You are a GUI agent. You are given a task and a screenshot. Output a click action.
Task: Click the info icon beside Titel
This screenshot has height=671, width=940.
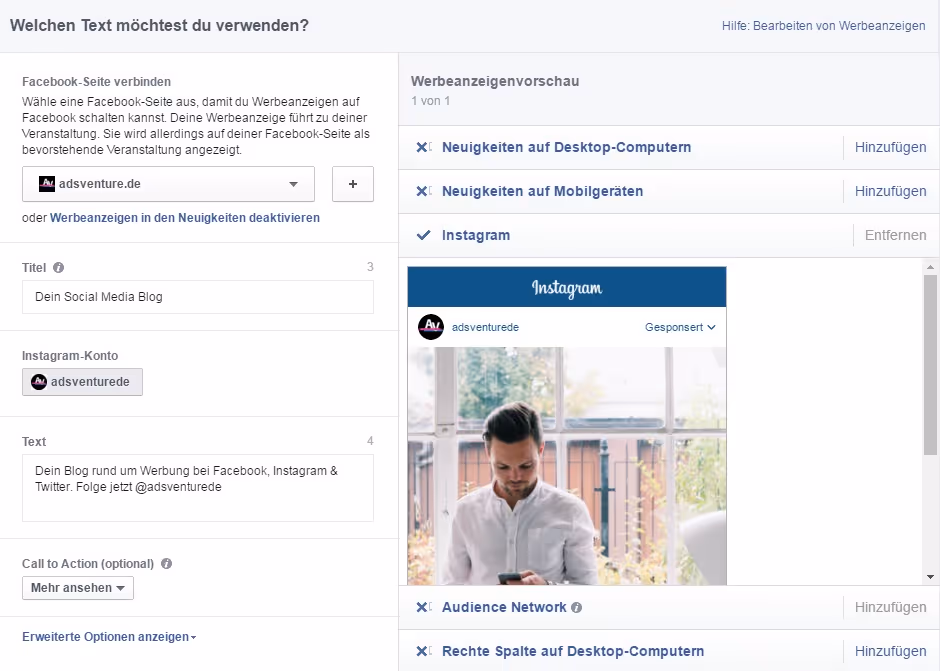(x=58, y=267)
